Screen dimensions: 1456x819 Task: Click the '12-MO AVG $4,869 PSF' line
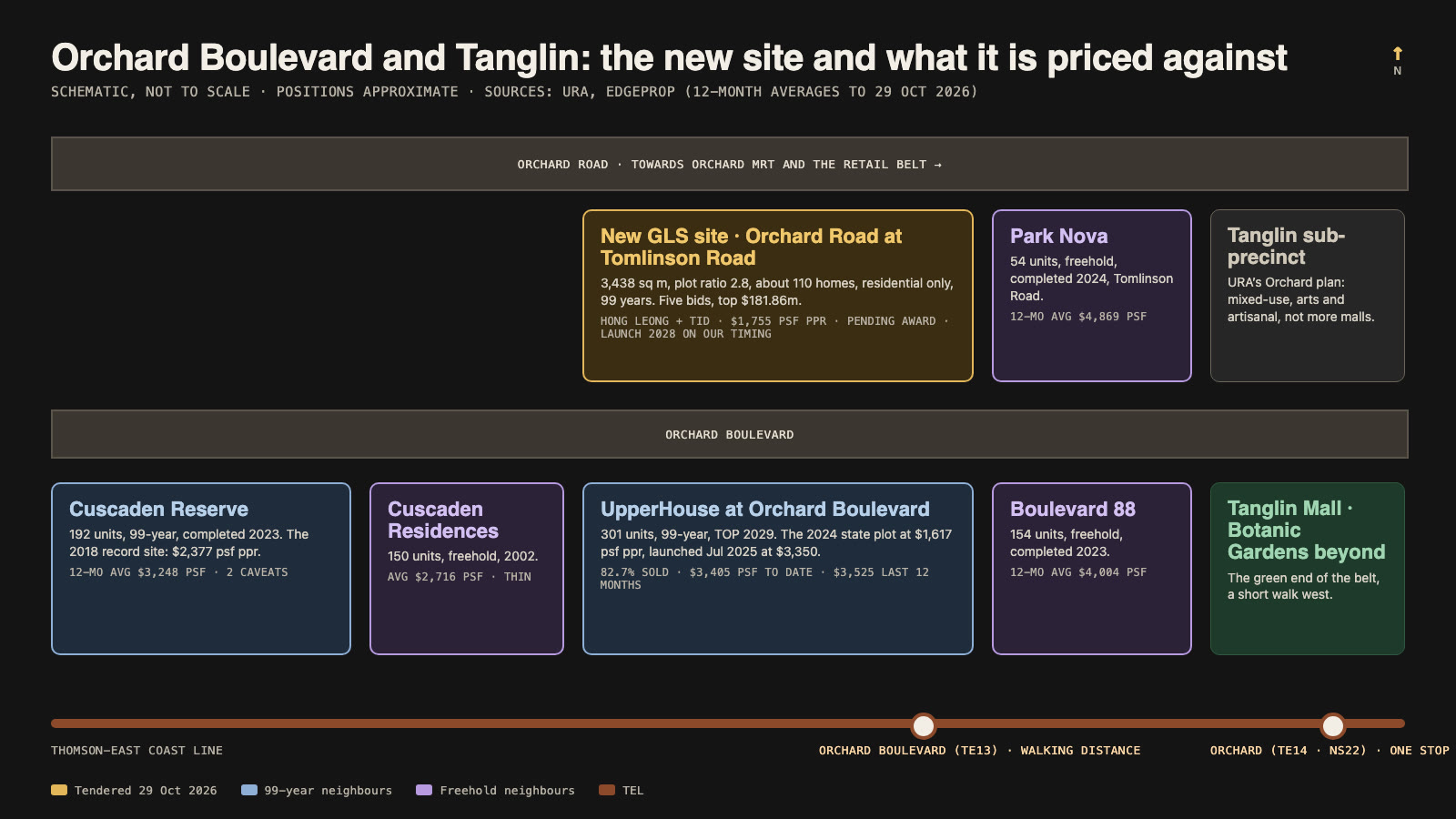(x=1078, y=317)
